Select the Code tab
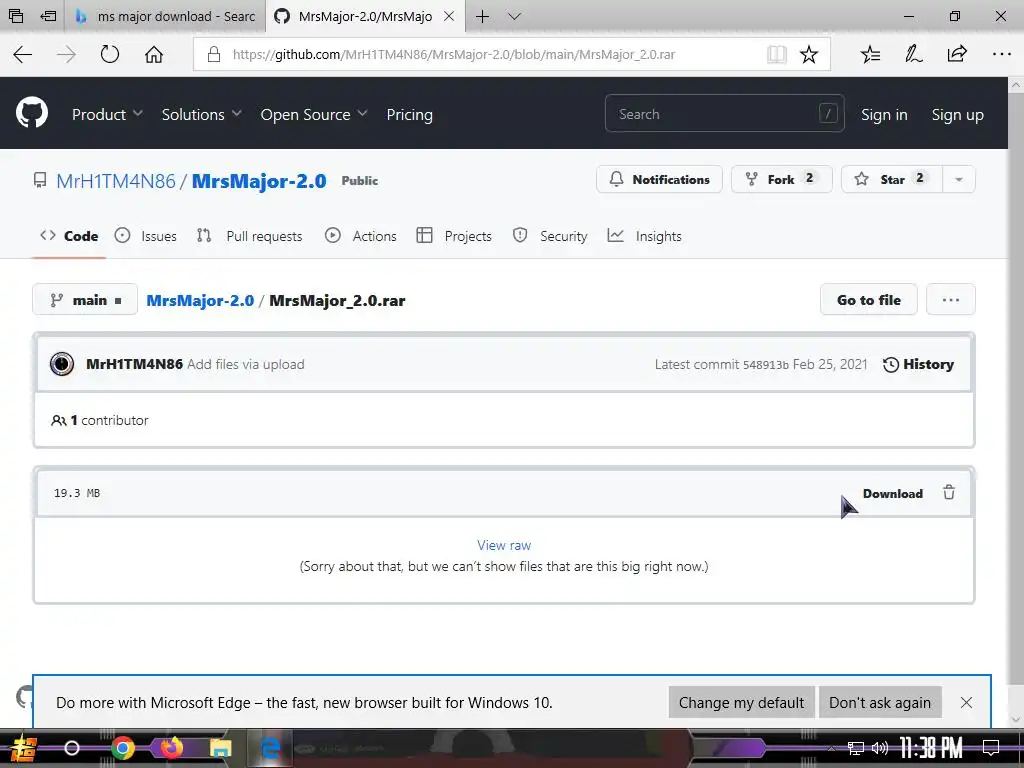The image size is (1024, 768). point(69,236)
